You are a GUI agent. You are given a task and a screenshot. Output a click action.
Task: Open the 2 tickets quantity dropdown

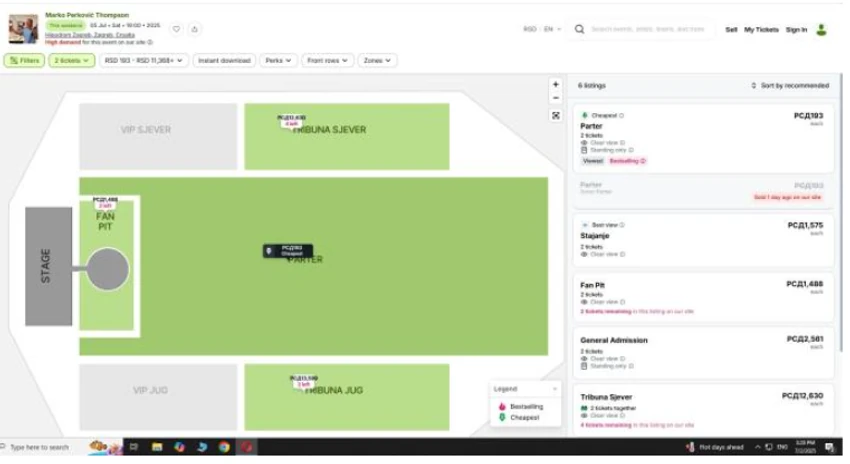pyautogui.click(x=72, y=61)
